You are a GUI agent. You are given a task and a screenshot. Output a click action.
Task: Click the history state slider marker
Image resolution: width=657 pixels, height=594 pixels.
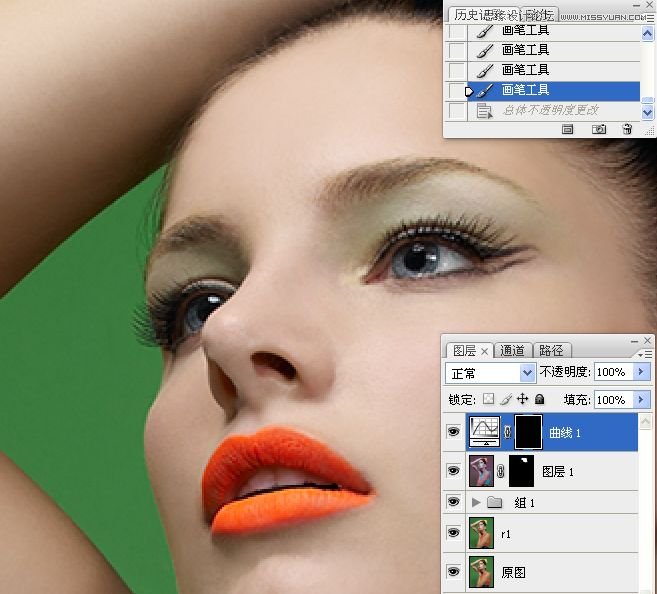click(469, 91)
